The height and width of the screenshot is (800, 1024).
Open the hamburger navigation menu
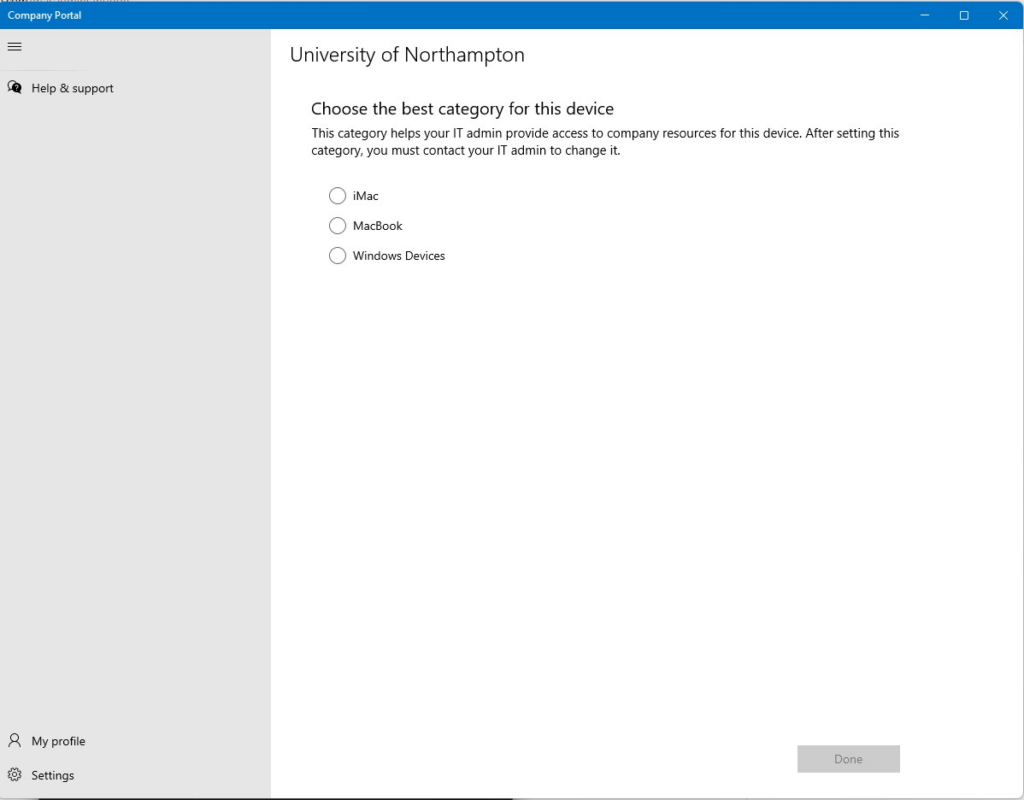[x=14, y=46]
